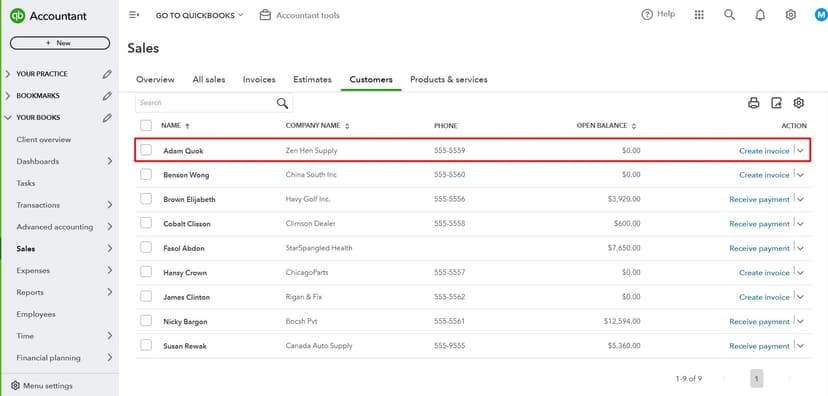
Task: Receive payment from Nicky Bargon
Action: click(759, 322)
